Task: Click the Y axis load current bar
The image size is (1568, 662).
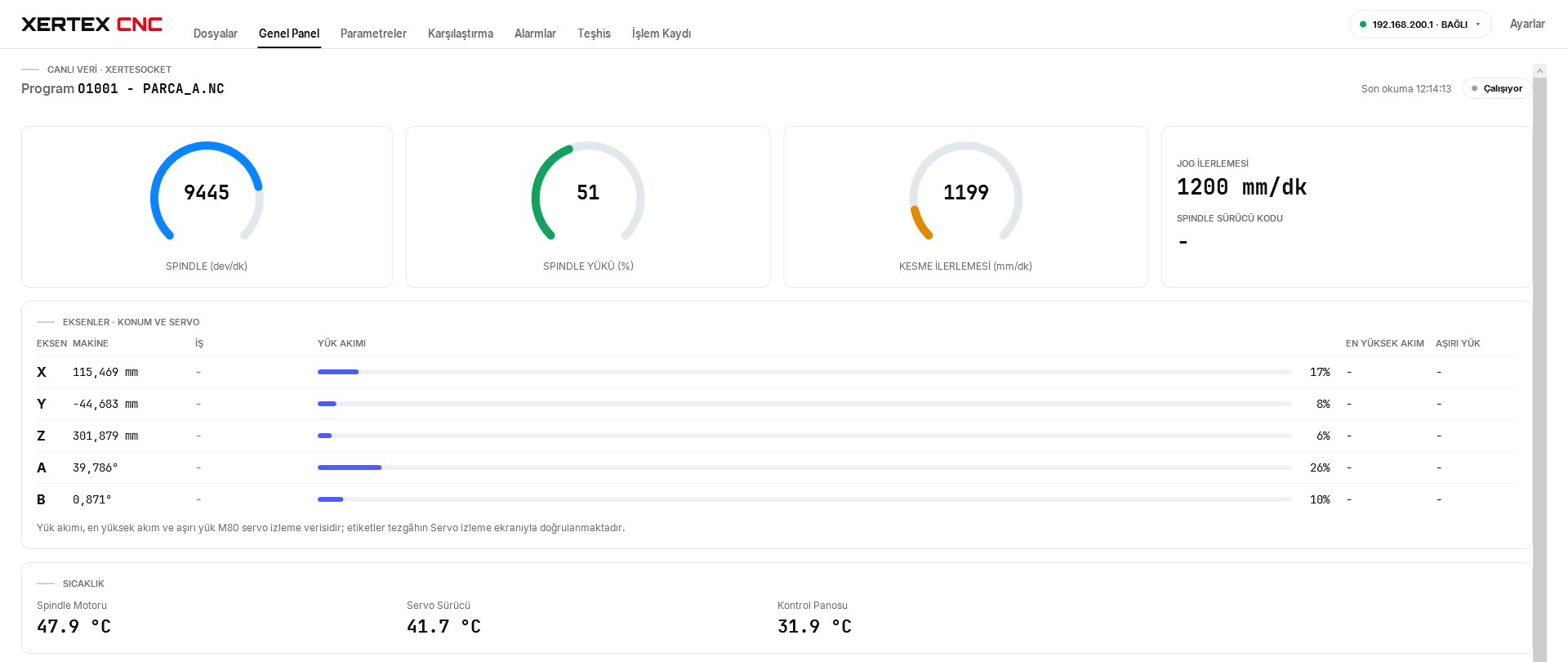Action: coord(804,404)
